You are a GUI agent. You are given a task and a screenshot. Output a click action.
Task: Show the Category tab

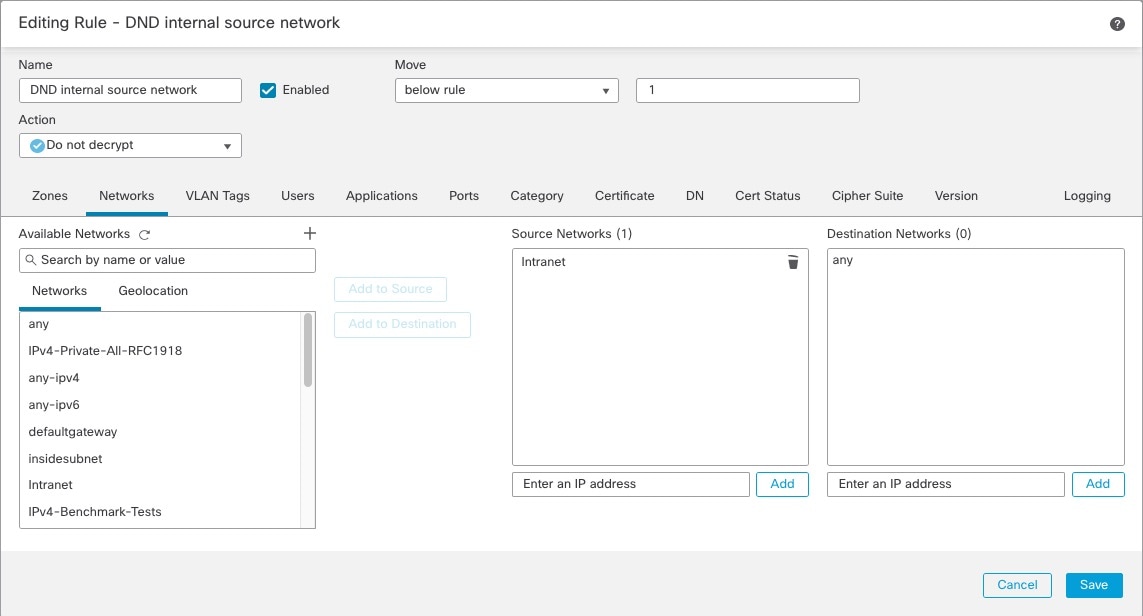[x=537, y=196]
